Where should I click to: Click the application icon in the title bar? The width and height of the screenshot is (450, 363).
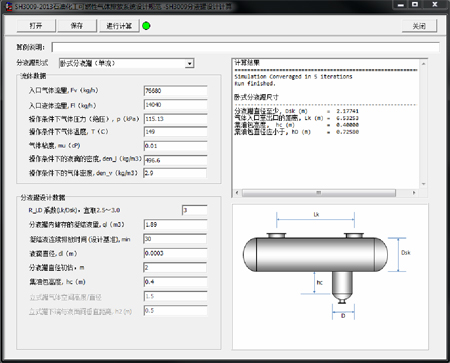click(x=9, y=6)
